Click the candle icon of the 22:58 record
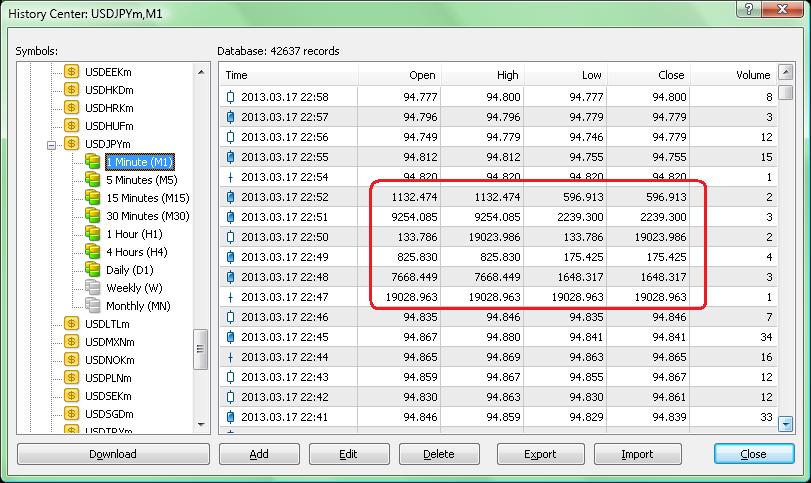The width and height of the screenshot is (811, 483). (x=231, y=97)
